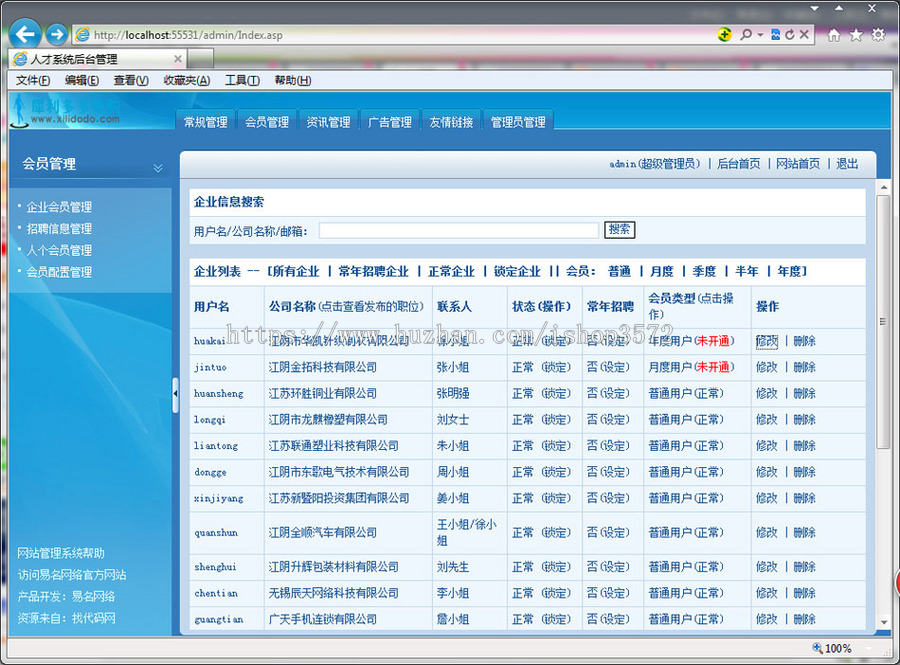Click the vertical scrollbar down arrow
The height and width of the screenshot is (665, 900).
point(883,622)
